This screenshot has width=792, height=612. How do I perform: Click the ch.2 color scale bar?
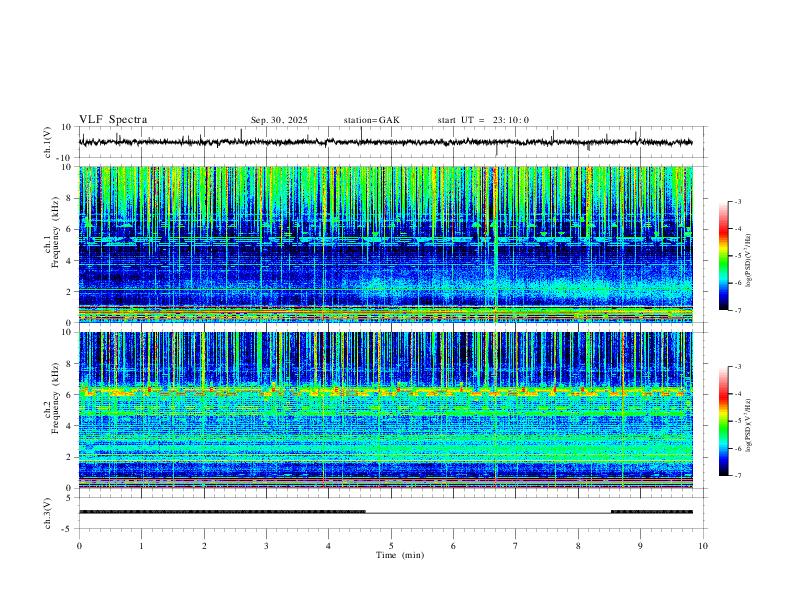[x=724, y=421]
